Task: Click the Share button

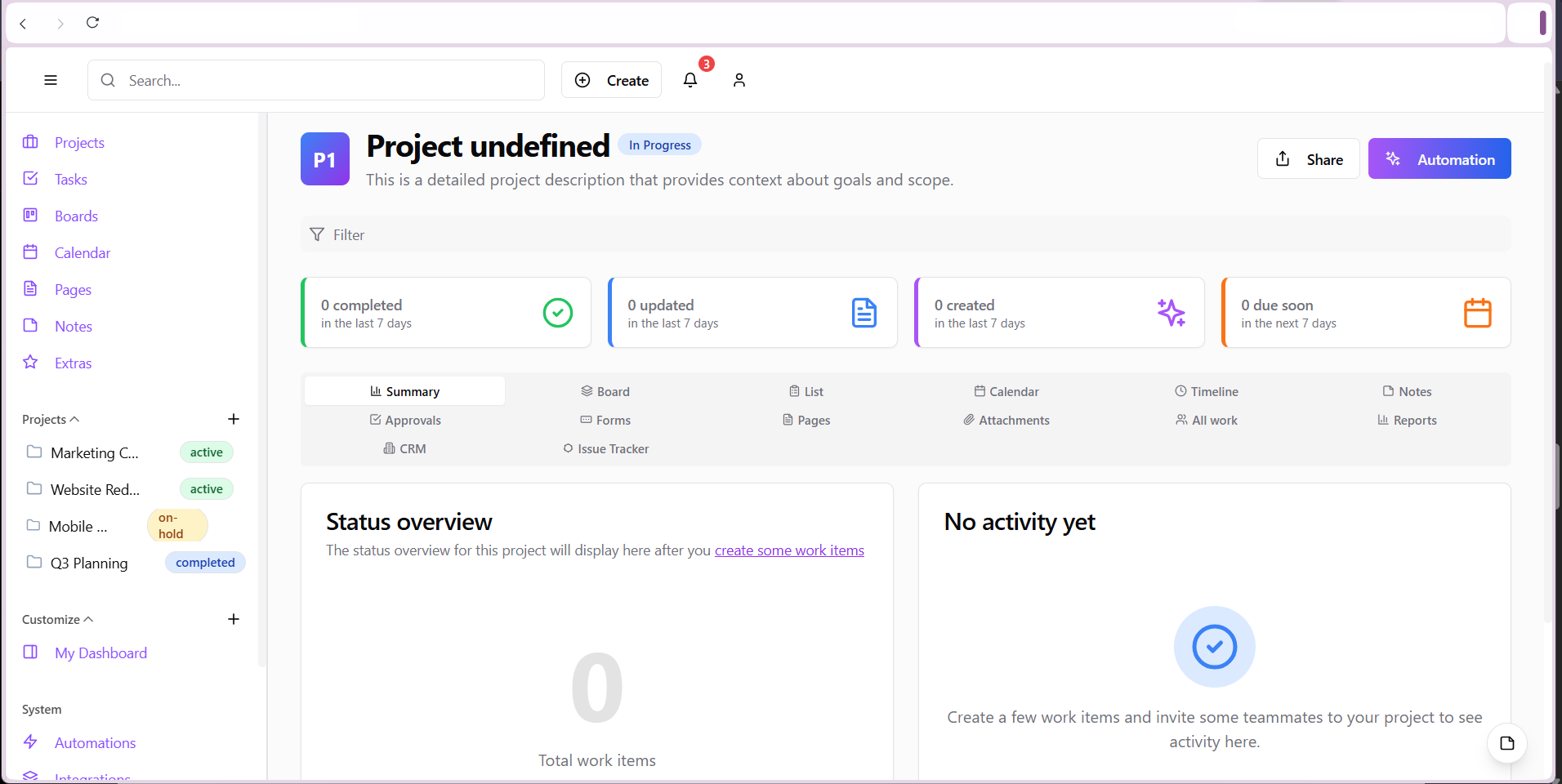Action: click(x=1308, y=158)
